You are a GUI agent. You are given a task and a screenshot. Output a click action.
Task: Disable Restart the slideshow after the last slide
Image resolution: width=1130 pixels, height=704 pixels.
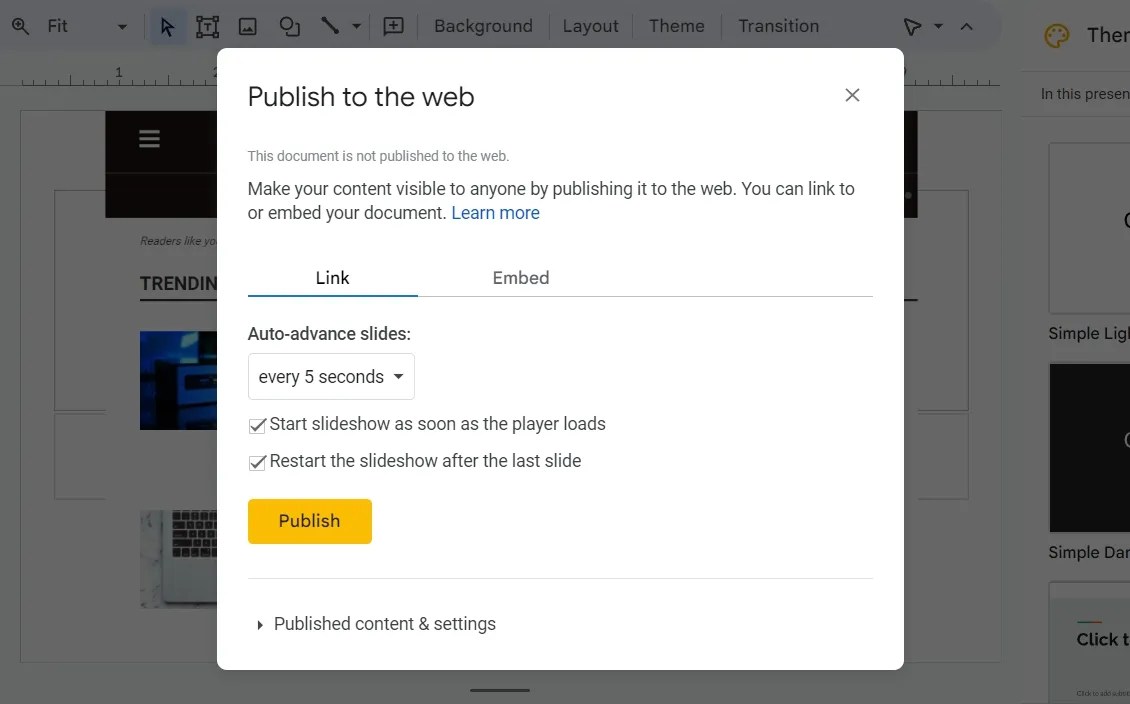point(257,462)
